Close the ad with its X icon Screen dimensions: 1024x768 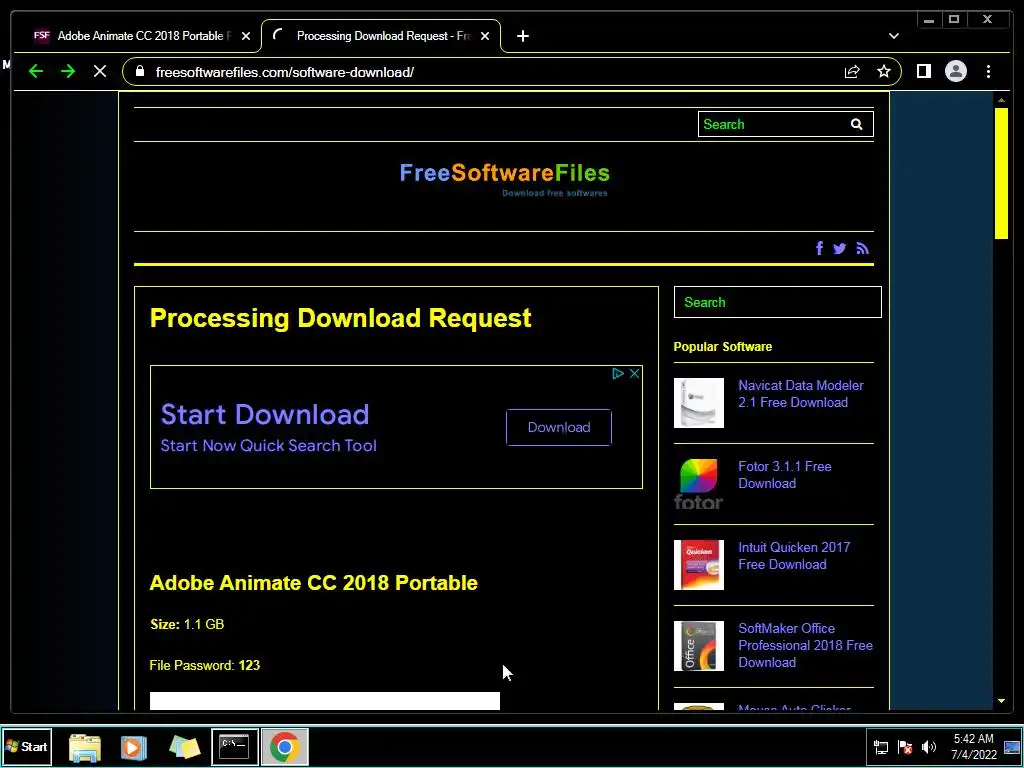point(634,374)
